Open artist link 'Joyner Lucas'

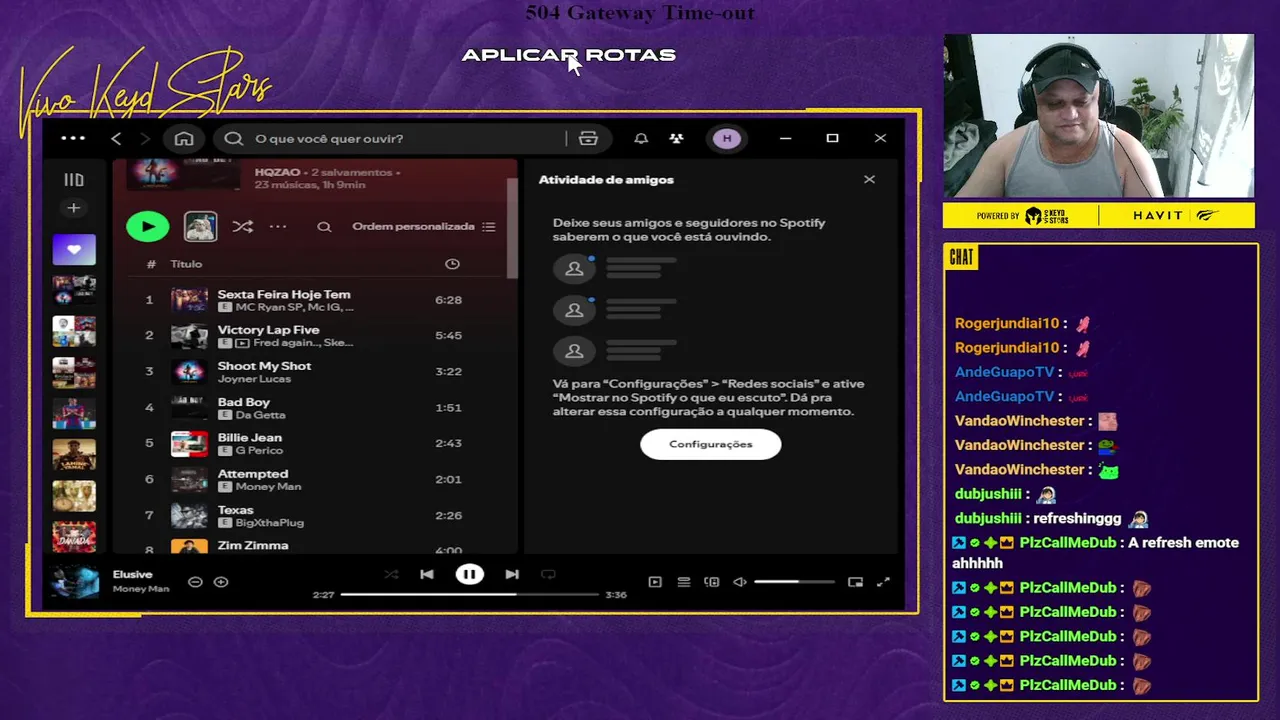click(x=254, y=379)
